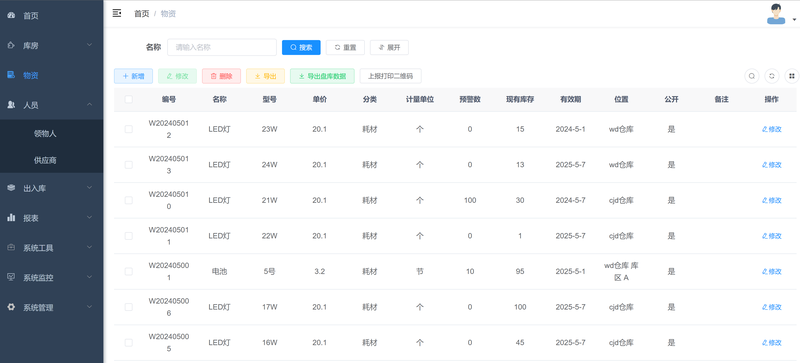Click the blue 搜索 button
Viewport: 800px width, 363px height.
[301, 47]
